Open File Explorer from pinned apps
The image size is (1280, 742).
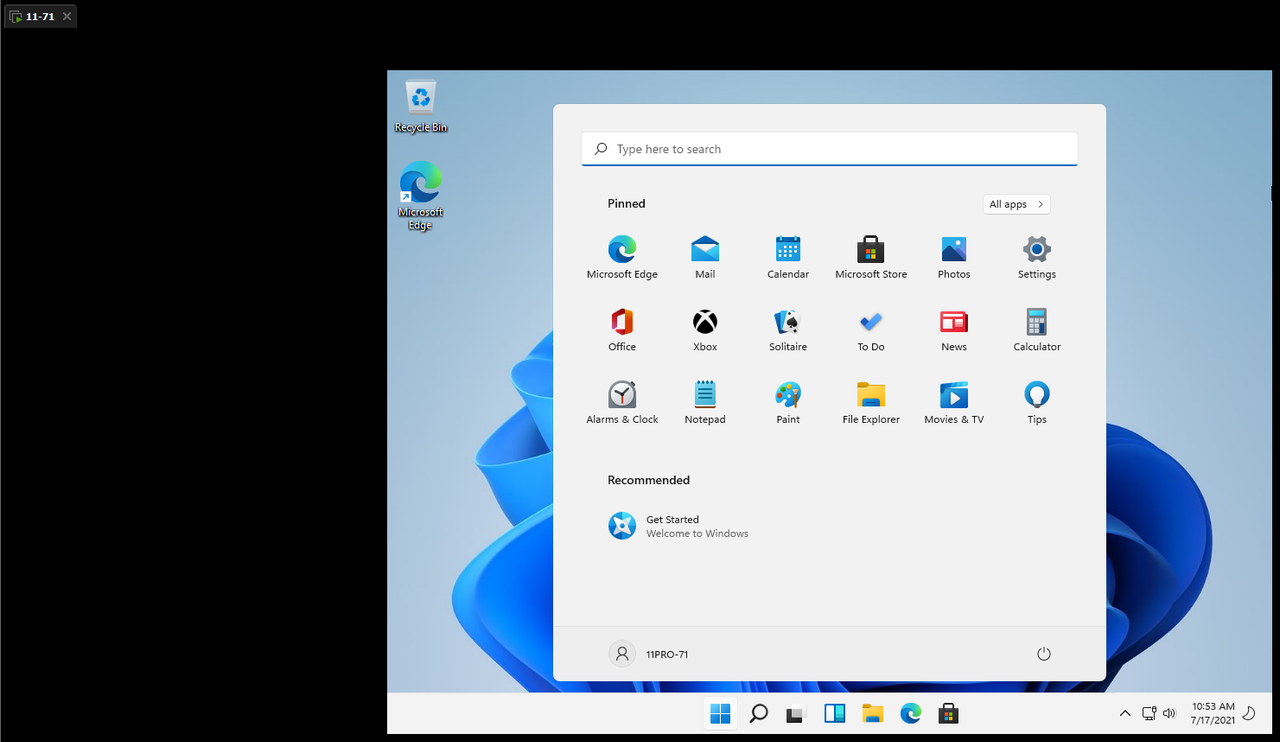point(871,403)
